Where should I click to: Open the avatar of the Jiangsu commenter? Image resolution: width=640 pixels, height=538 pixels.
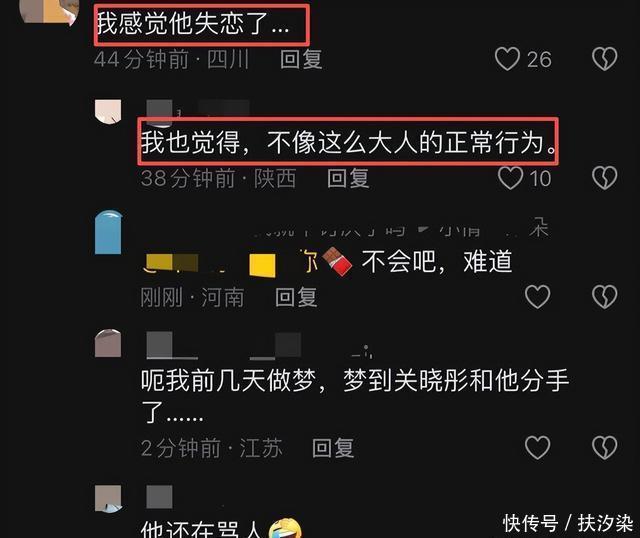click(x=108, y=343)
